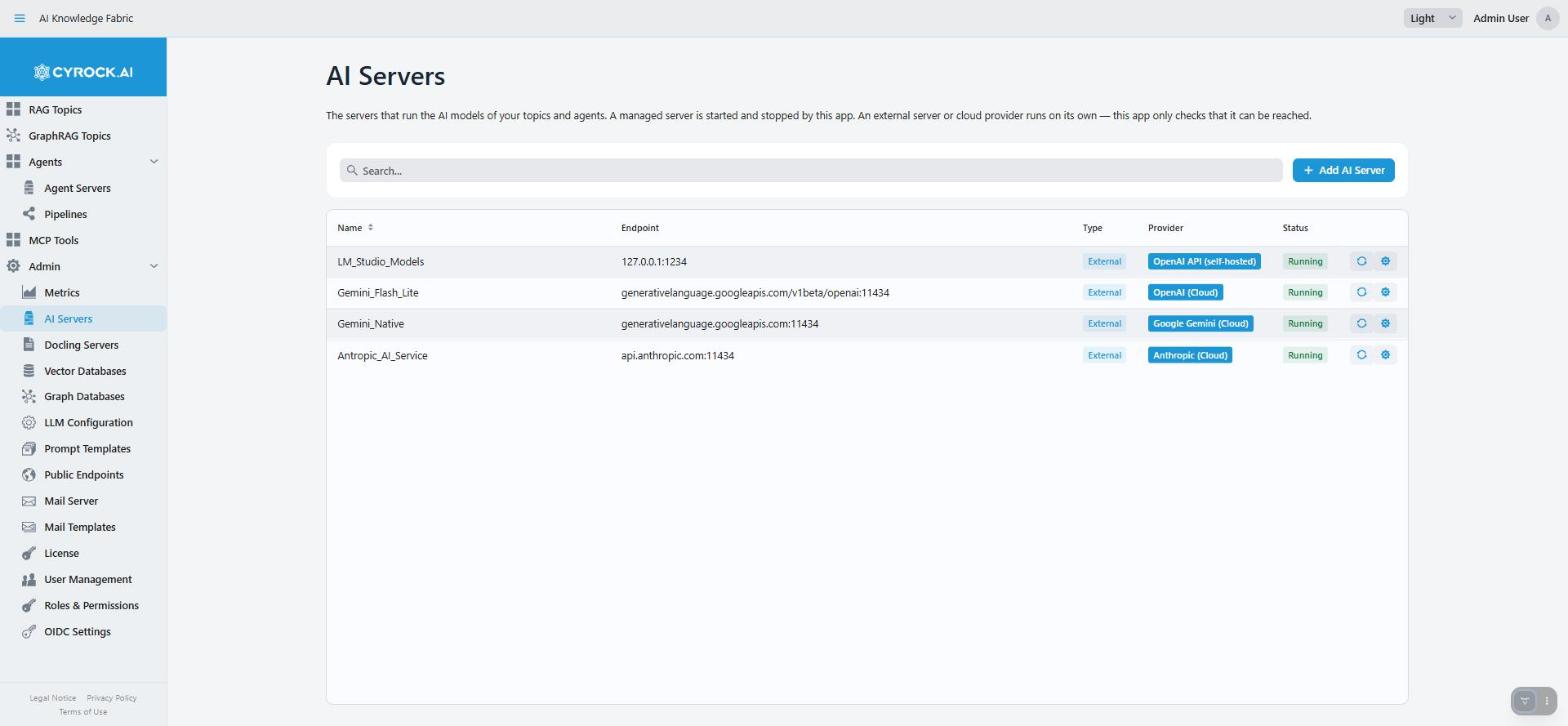Image resolution: width=1568 pixels, height=726 pixels.
Task: Open settings gear for LM_Studio_Models
Action: 1385,261
